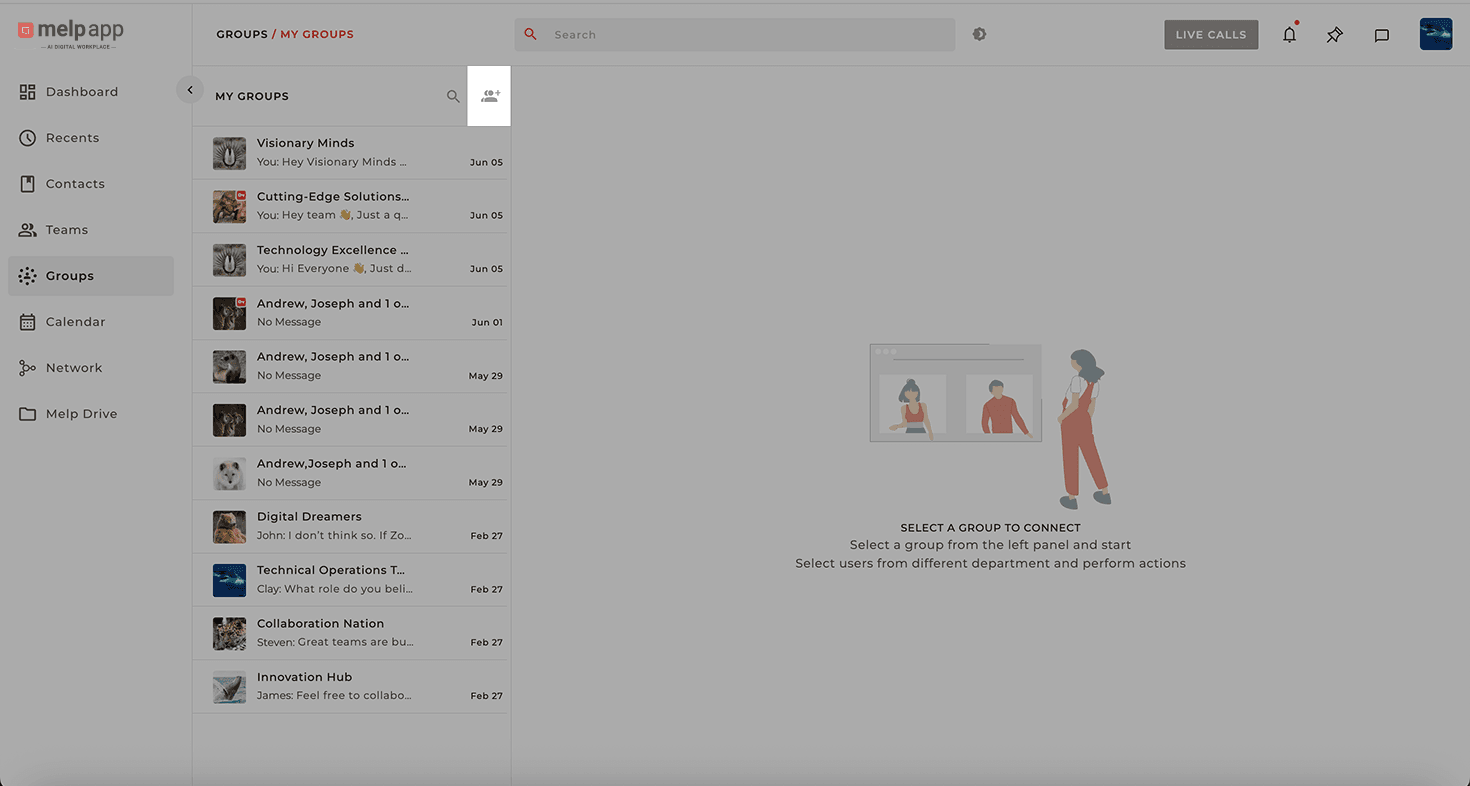
Task: Open the Teams section
Action: click(x=66, y=229)
